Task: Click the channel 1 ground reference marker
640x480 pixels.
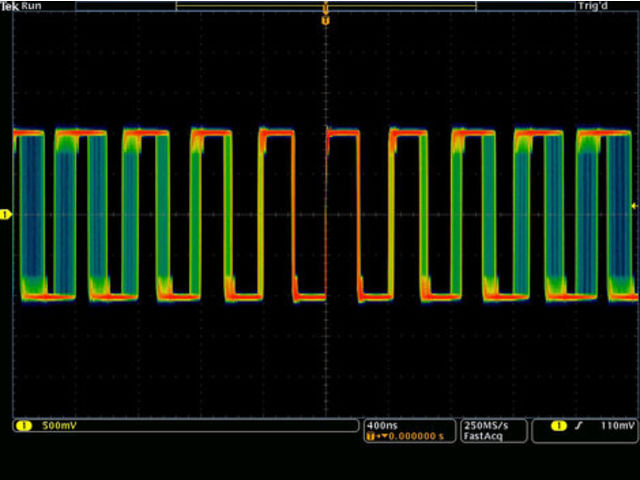Action: point(5,214)
